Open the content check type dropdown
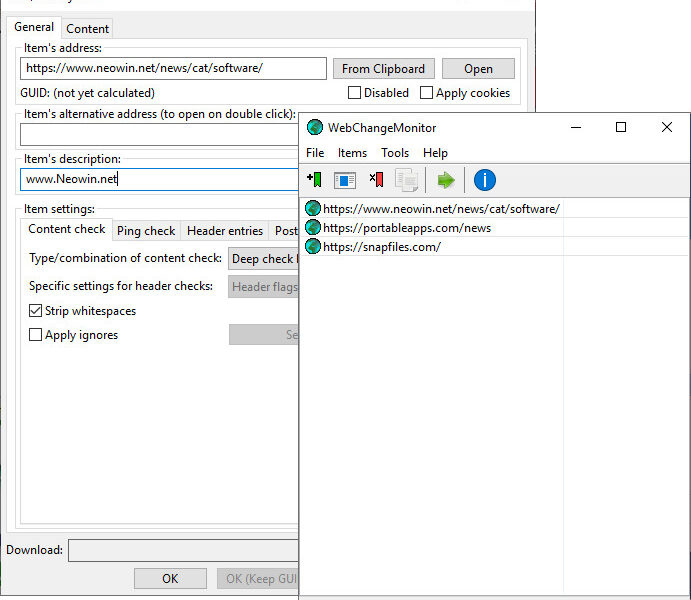This screenshot has width=691, height=600. click(x=264, y=259)
